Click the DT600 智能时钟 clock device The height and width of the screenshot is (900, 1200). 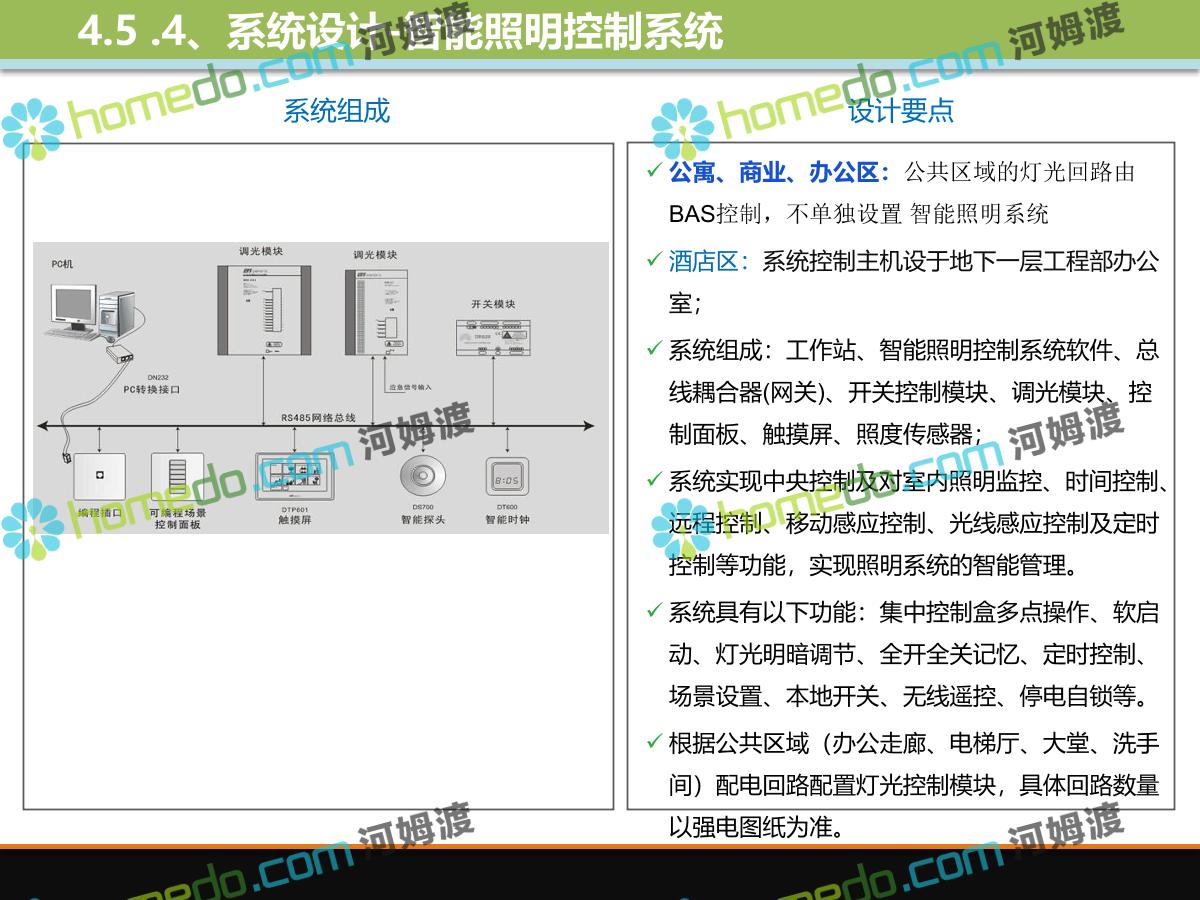tap(506, 477)
